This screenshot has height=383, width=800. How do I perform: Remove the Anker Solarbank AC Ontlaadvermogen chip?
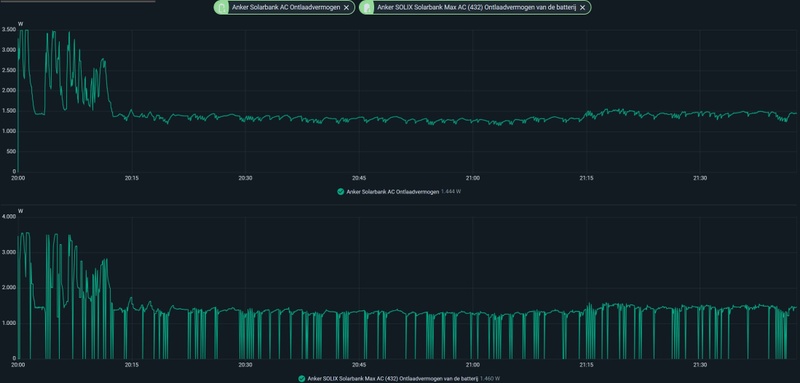click(x=346, y=8)
